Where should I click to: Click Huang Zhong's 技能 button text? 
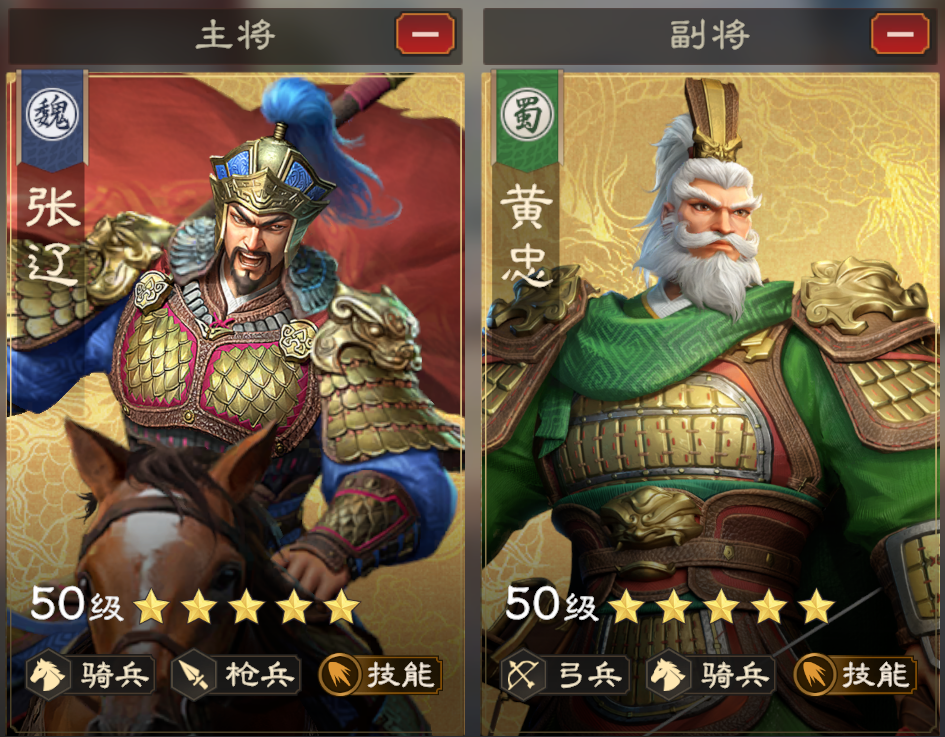click(x=875, y=675)
